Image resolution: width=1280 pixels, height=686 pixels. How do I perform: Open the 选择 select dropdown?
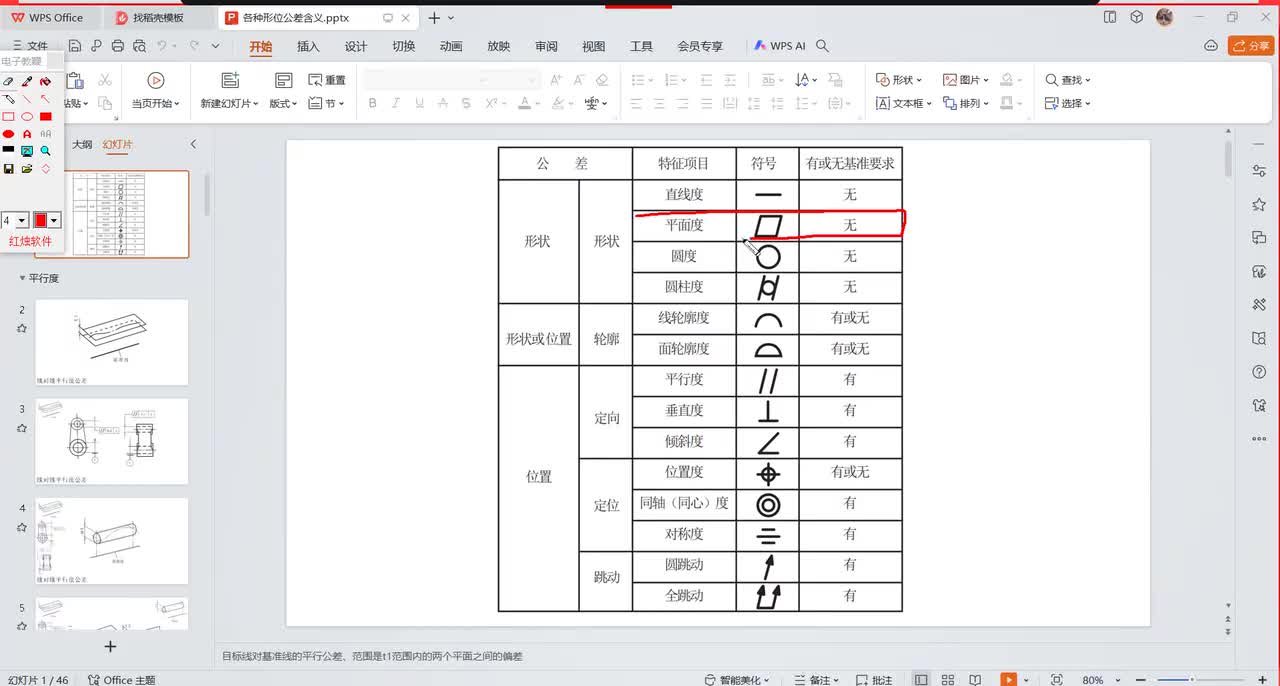click(x=1068, y=103)
